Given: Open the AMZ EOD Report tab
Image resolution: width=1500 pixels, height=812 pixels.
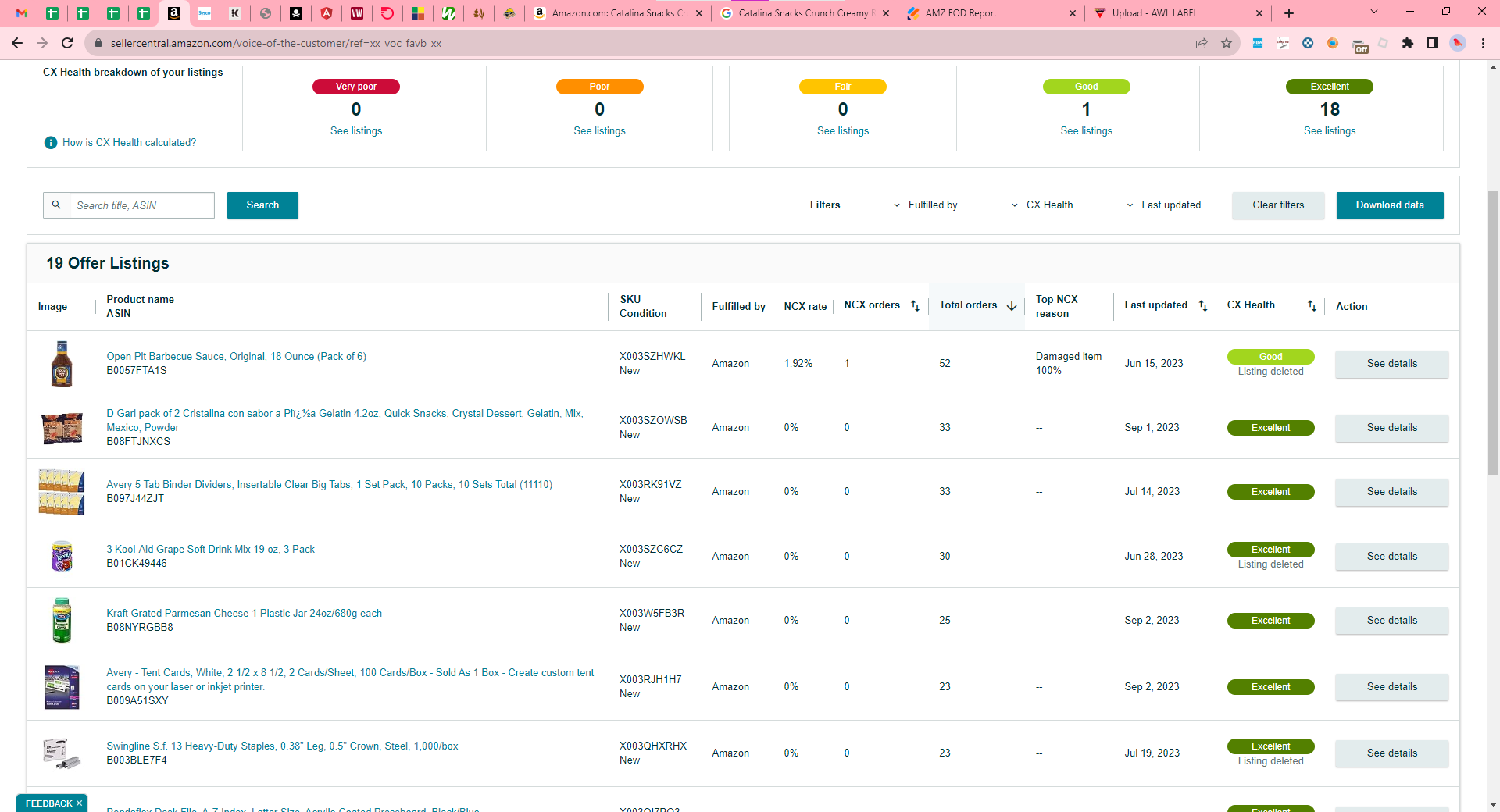Looking at the screenshot, I should click(x=991, y=13).
